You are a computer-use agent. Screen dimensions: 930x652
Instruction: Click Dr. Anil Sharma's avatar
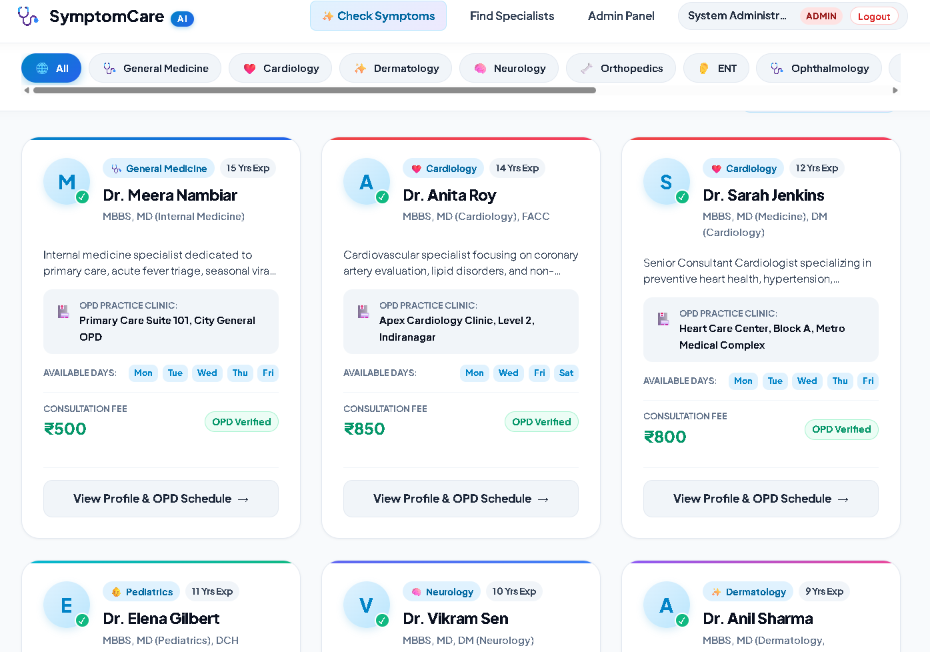coord(667,605)
